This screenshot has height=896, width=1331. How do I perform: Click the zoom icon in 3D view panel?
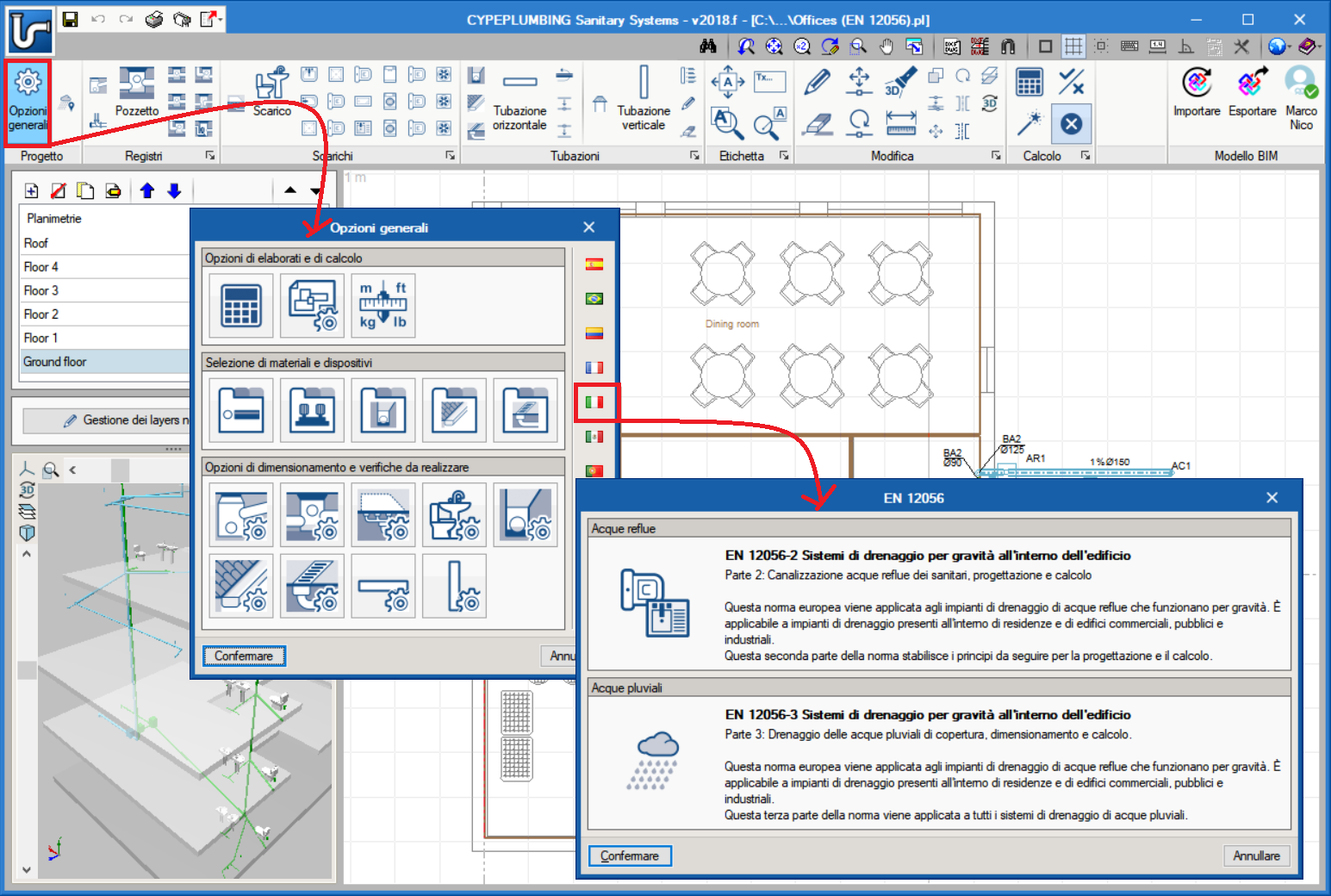tap(51, 470)
